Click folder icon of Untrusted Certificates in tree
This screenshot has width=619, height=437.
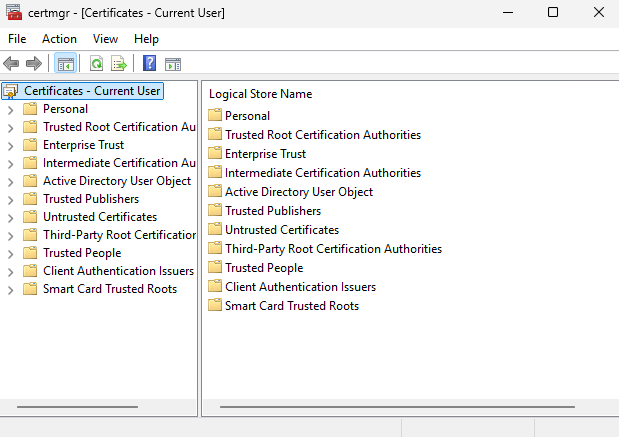30,216
